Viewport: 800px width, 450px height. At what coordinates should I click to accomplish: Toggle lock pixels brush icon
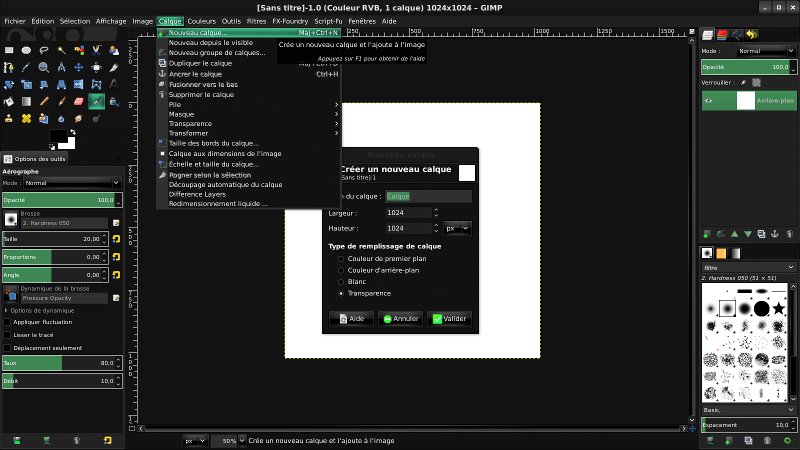pos(743,82)
